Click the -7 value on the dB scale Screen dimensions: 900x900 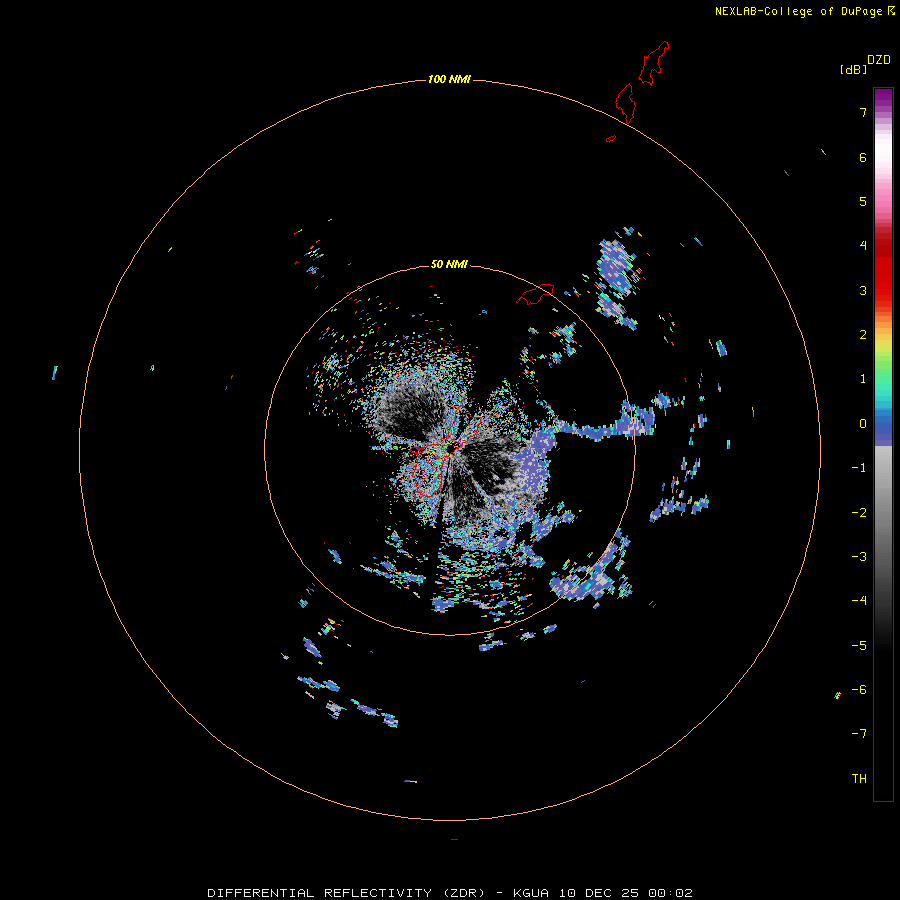point(859,734)
